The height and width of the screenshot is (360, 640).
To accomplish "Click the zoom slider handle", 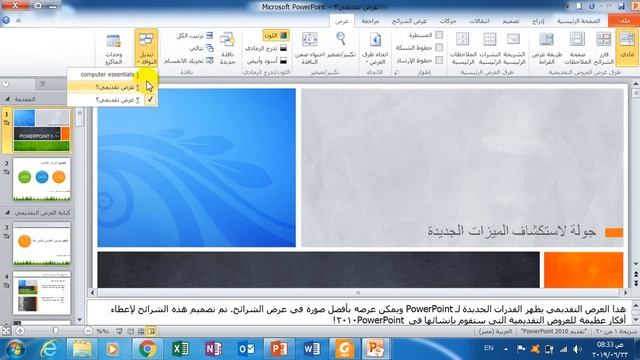I will [55, 331].
